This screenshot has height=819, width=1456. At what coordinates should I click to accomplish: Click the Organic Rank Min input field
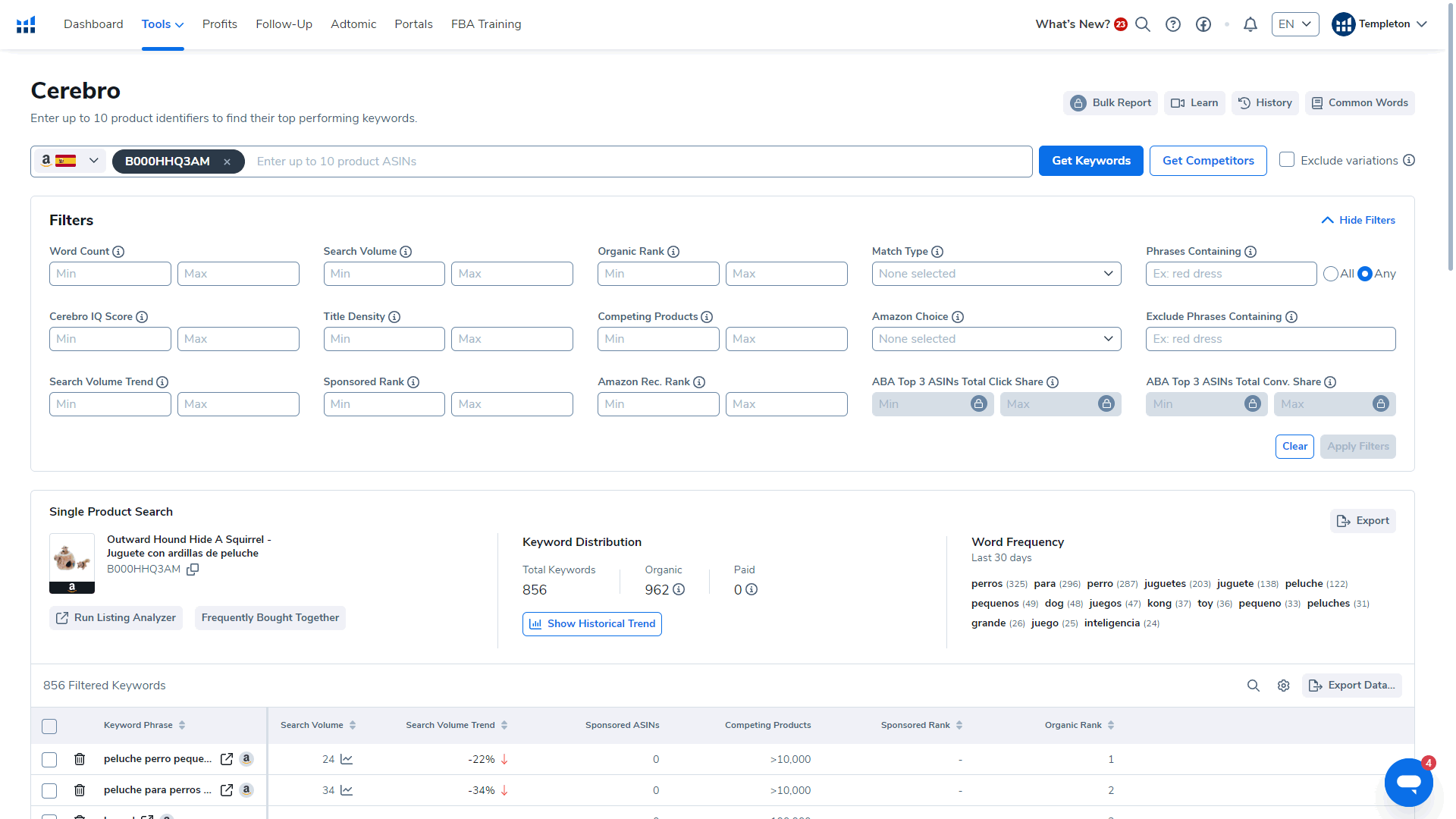click(x=657, y=273)
